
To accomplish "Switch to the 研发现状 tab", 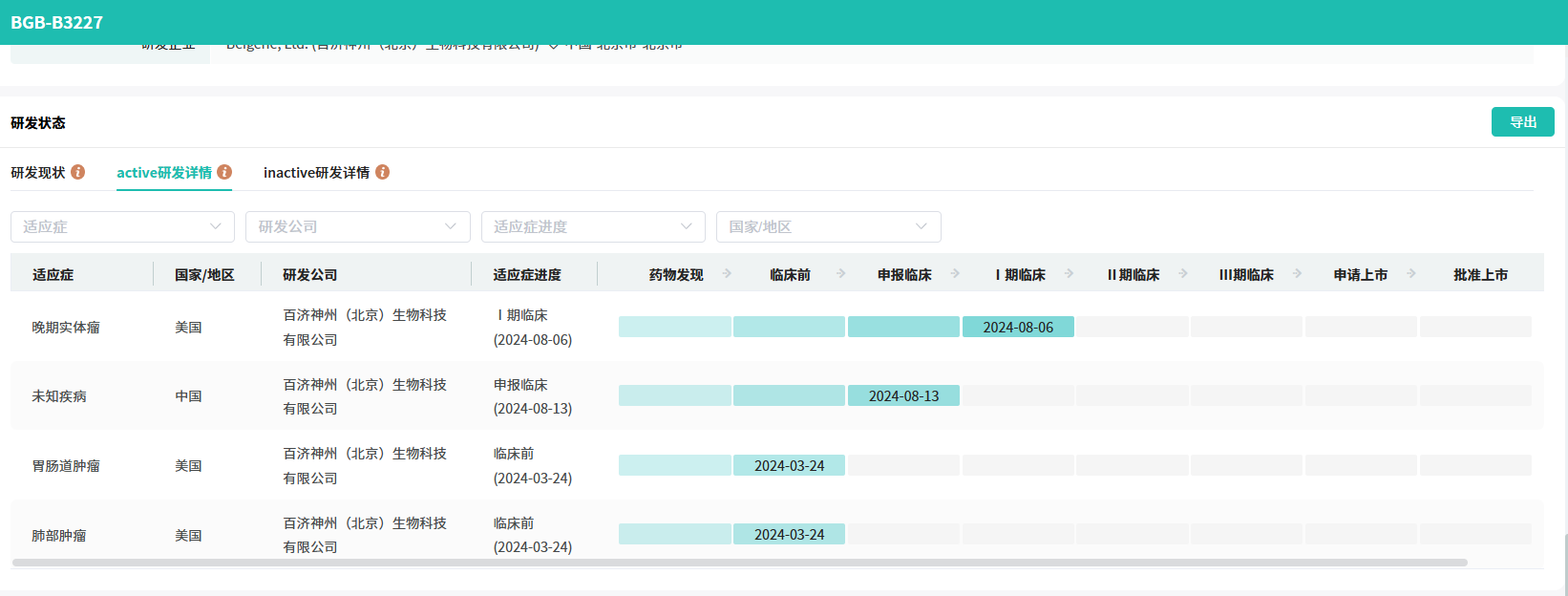I will pyautogui.click(x=38, y=173).
